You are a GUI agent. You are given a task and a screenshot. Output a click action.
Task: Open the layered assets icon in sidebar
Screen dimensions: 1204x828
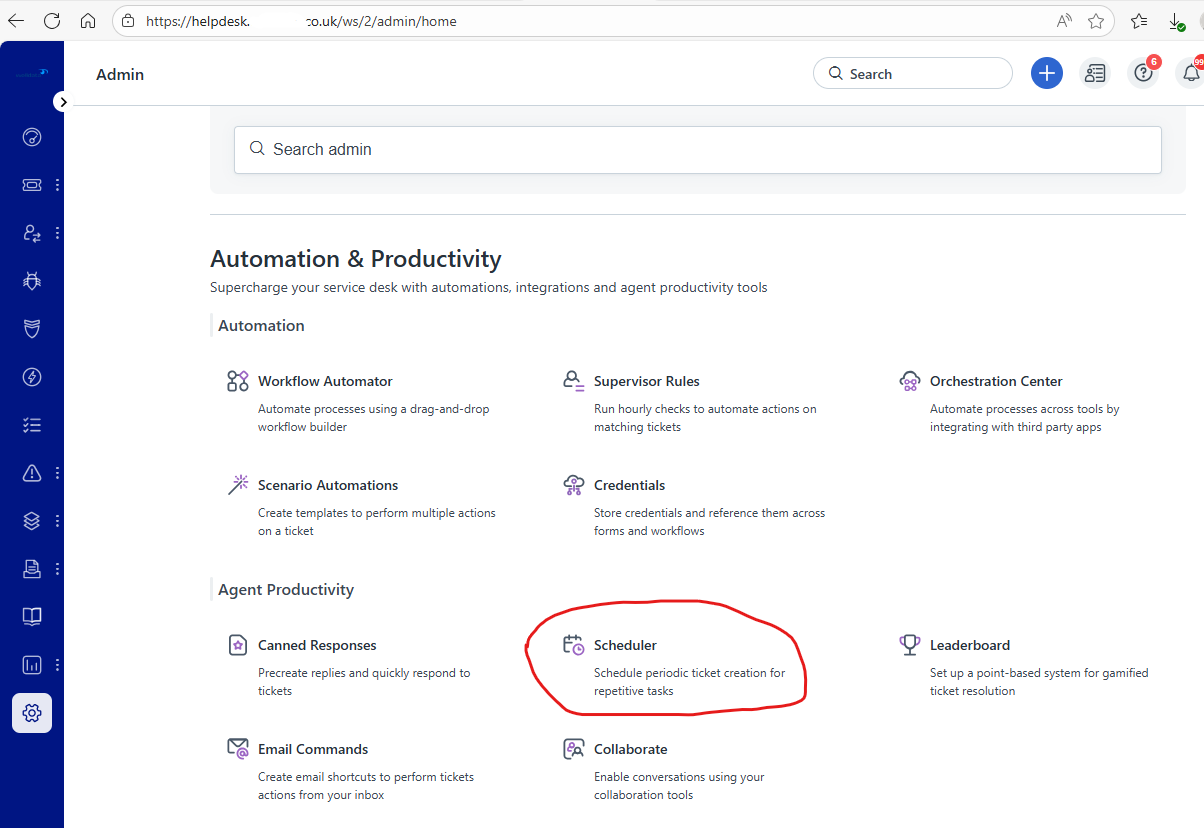32,521
